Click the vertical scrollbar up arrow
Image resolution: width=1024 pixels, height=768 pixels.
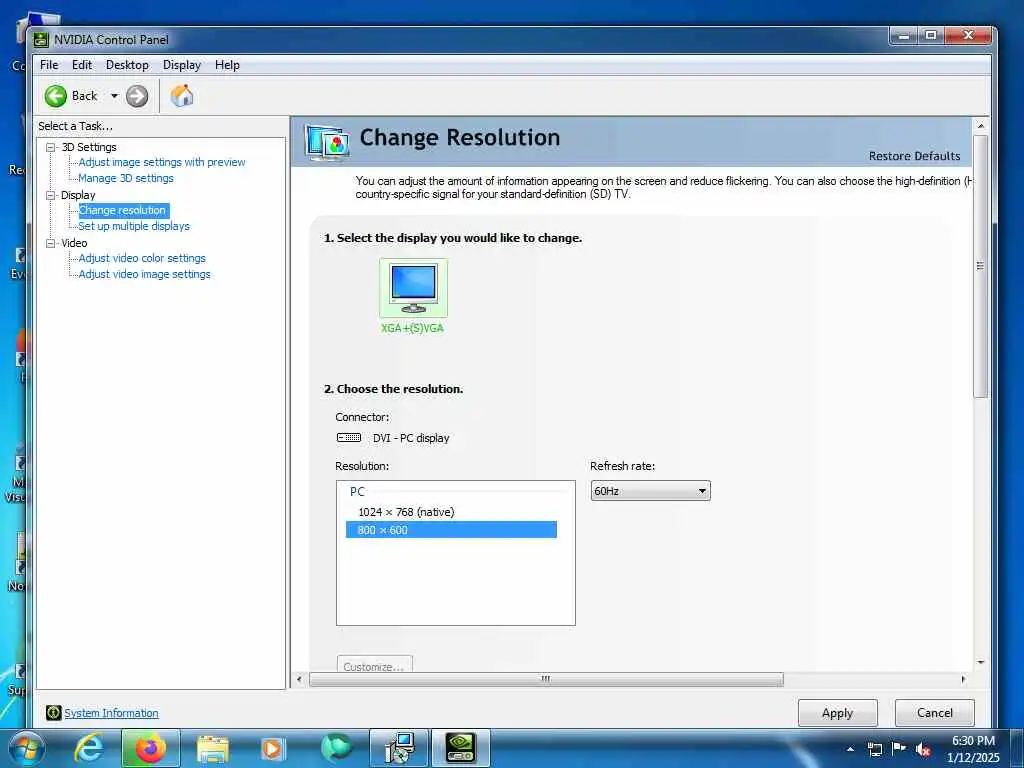point(980,125)
